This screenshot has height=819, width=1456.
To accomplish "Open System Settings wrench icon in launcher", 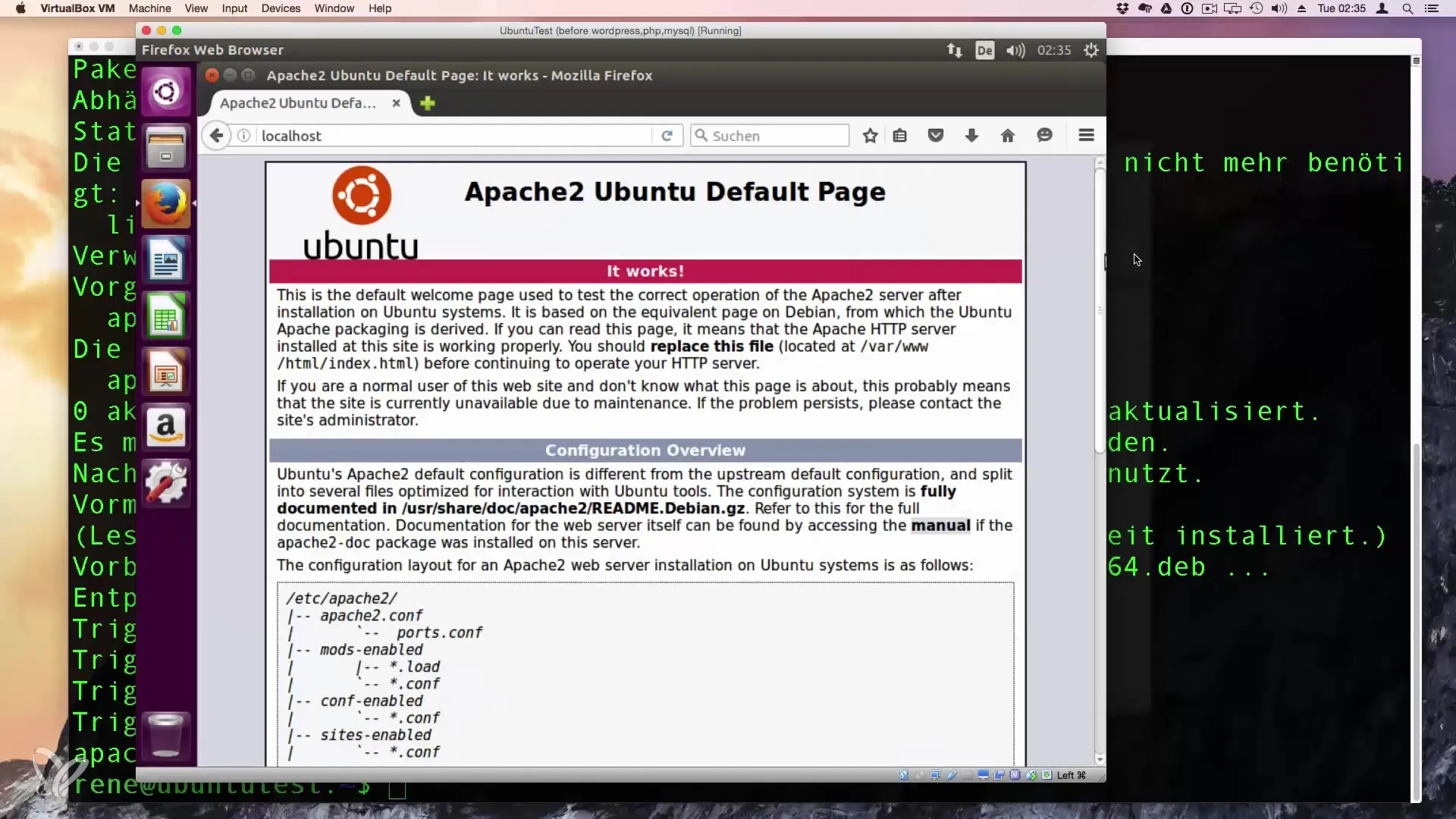I will 166,483.
